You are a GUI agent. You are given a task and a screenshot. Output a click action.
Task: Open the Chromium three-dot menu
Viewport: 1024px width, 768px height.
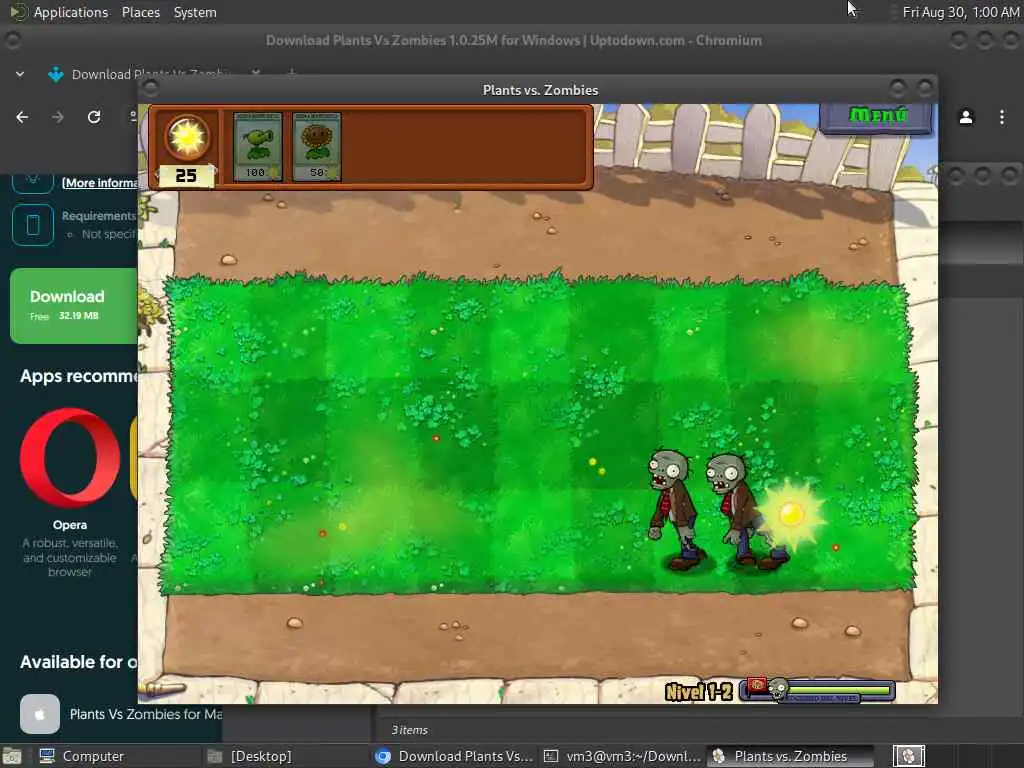(x=1002, y=117)
